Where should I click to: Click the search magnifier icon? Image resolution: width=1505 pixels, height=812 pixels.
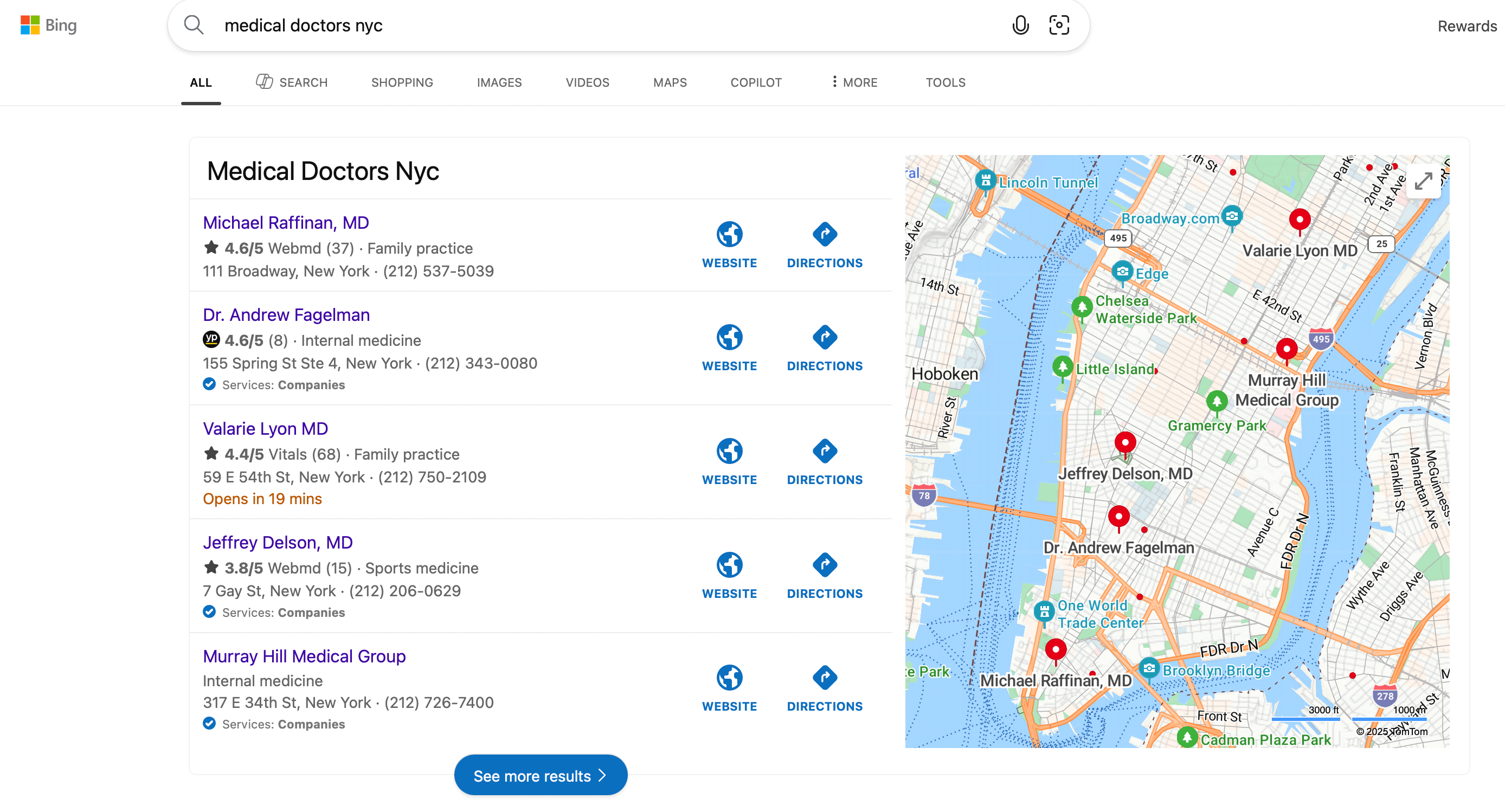(x=194, y=25)
